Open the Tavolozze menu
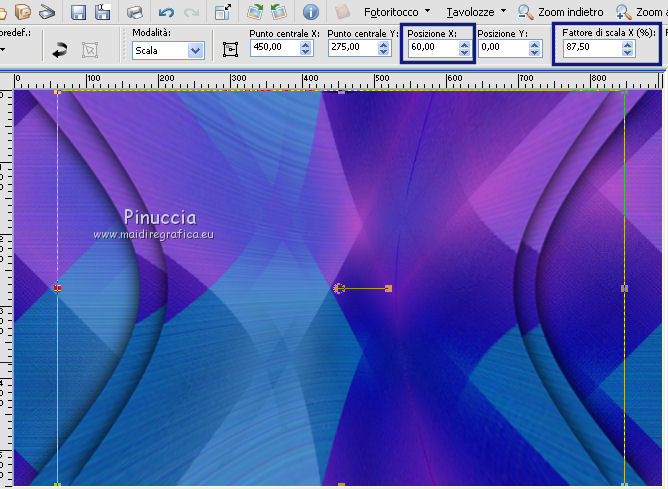The width and height of the screenshot is (668, 489). pyautogui.click(x=475, y=12)
